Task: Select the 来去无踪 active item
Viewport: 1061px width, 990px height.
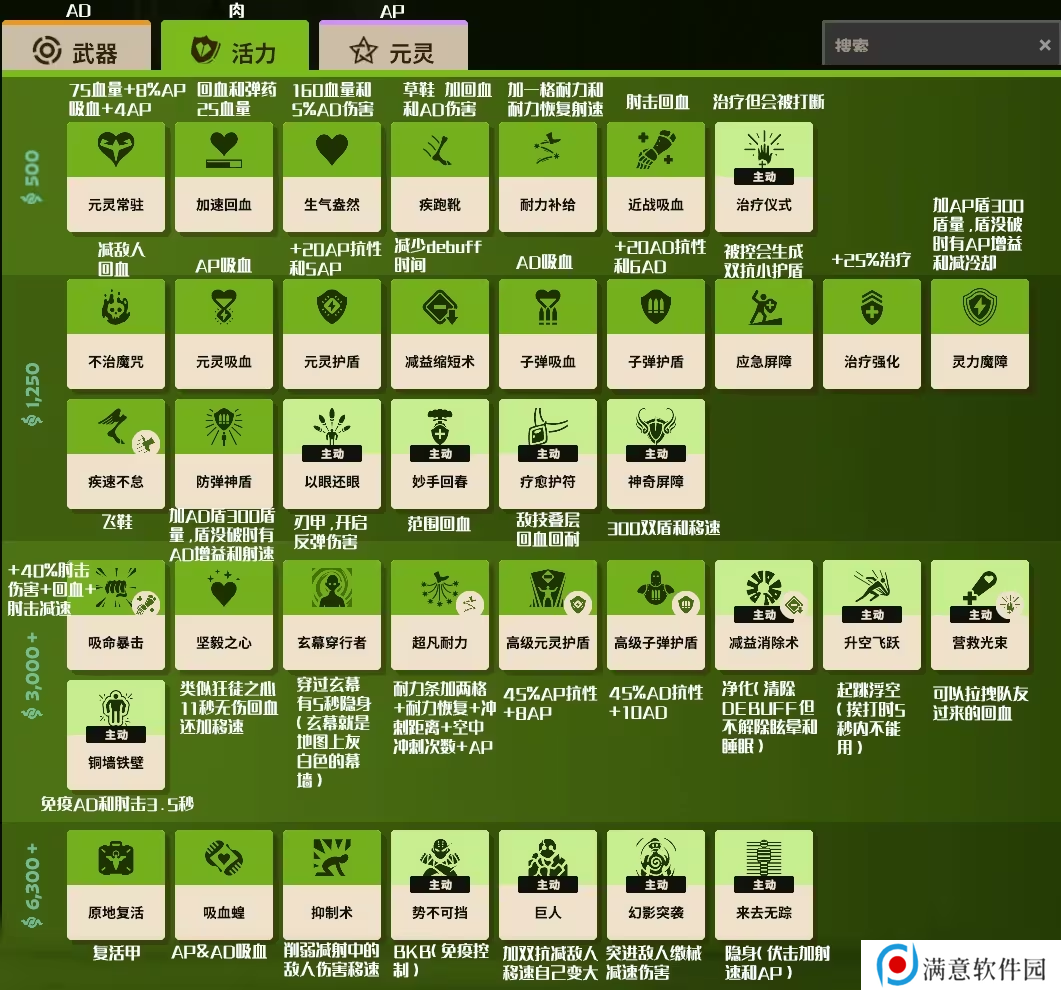Action: 764,885
